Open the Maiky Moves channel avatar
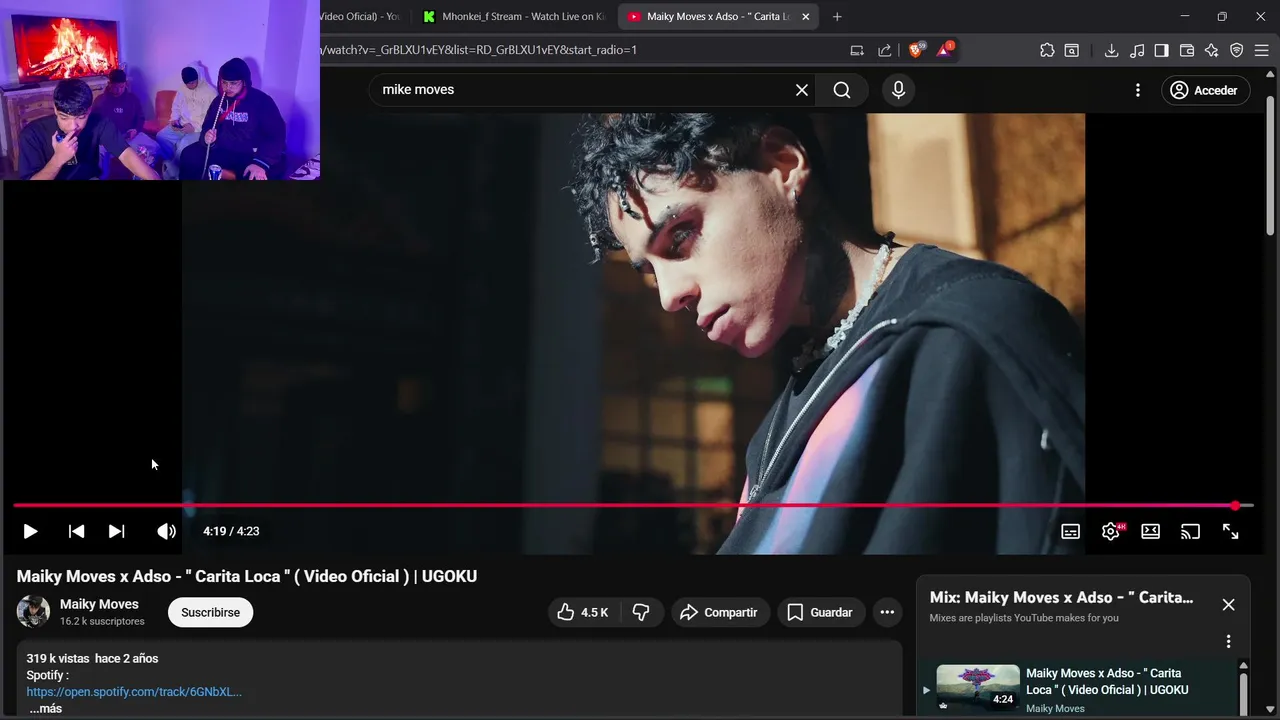Screen dimensions: 1280x720 (x=33, y=612)
